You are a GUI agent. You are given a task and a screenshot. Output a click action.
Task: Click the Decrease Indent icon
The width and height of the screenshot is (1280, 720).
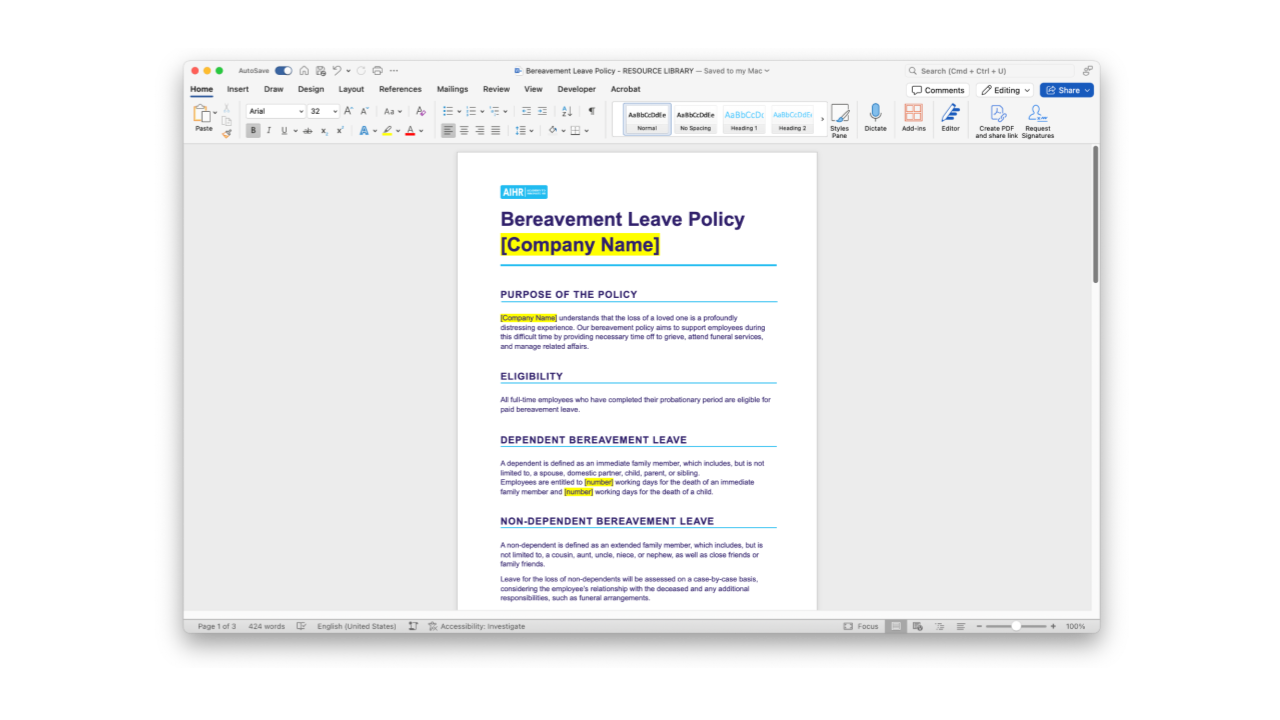point(527,111)
